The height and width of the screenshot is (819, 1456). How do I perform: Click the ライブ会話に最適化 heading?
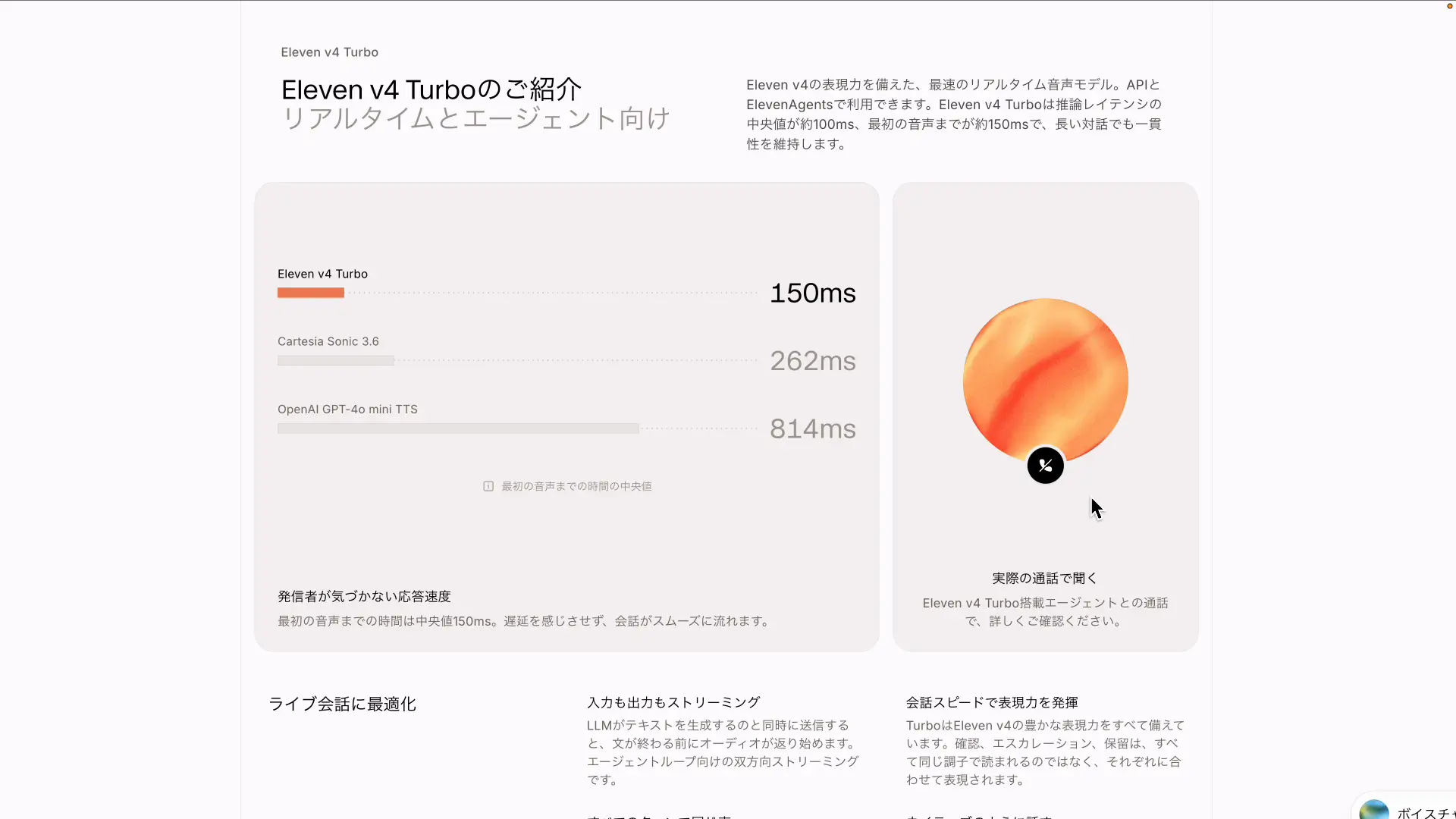click(343, 704)
